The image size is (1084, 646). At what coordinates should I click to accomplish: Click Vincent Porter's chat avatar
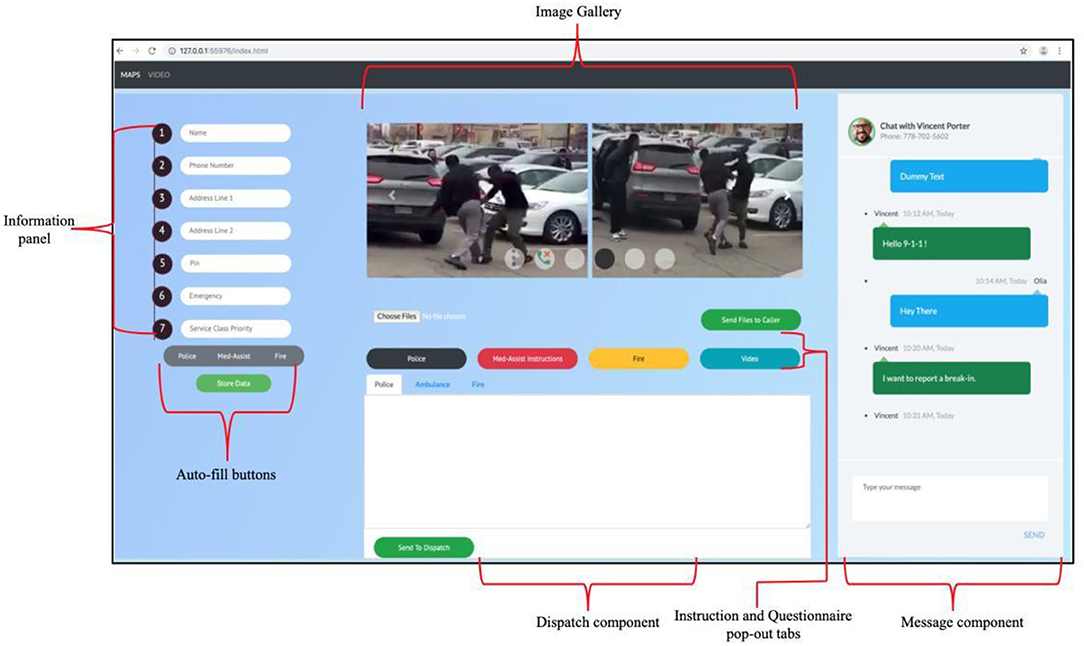[x=861, y=131]
